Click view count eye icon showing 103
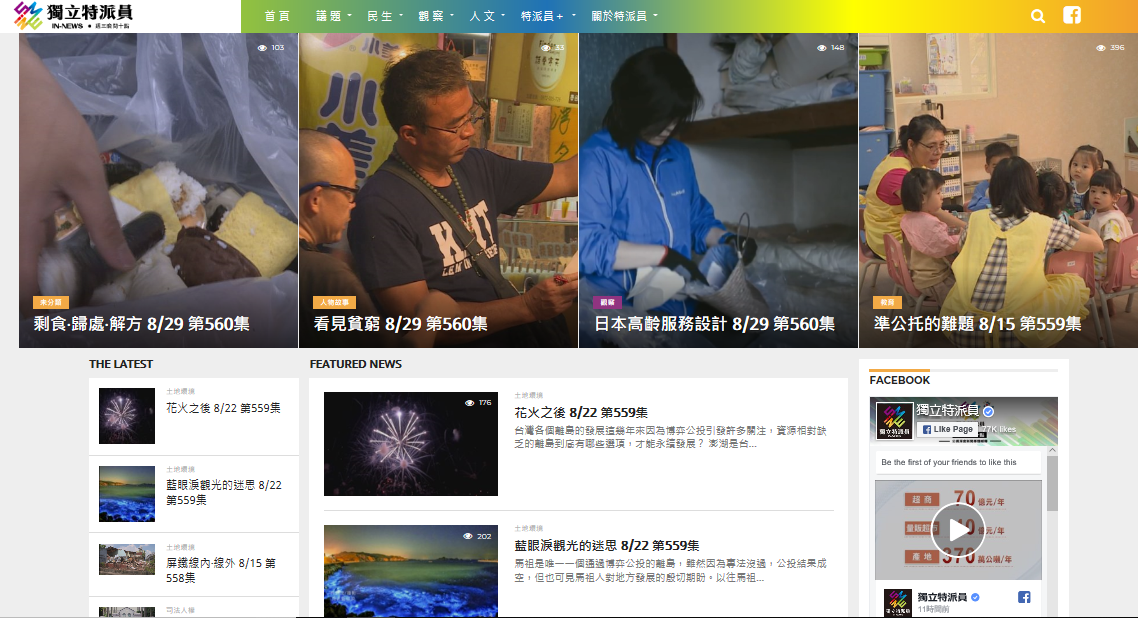 tap(262, 48)
